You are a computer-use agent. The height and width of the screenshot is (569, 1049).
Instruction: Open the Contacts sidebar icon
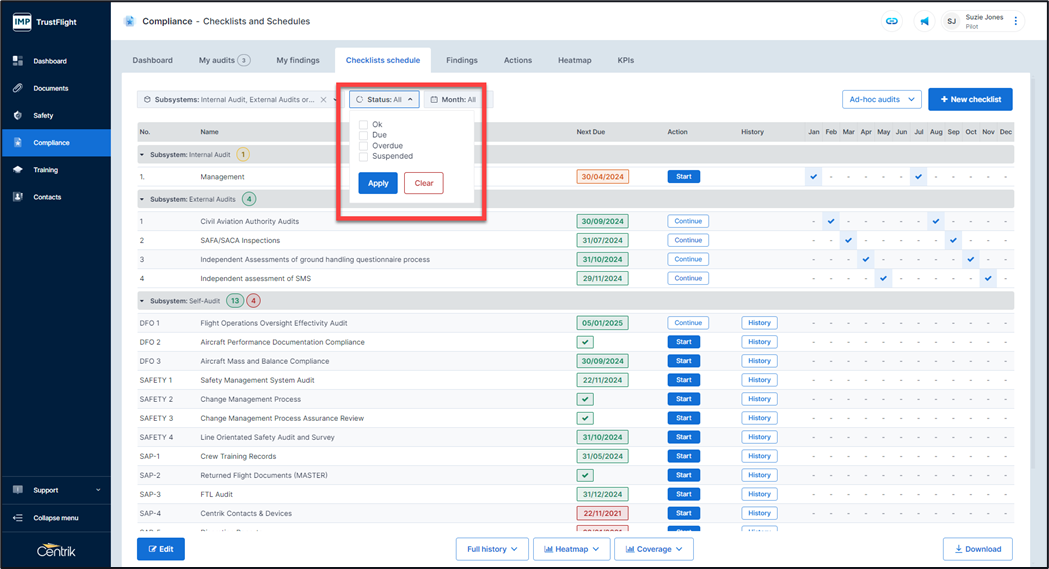click(x=18, y=197)
